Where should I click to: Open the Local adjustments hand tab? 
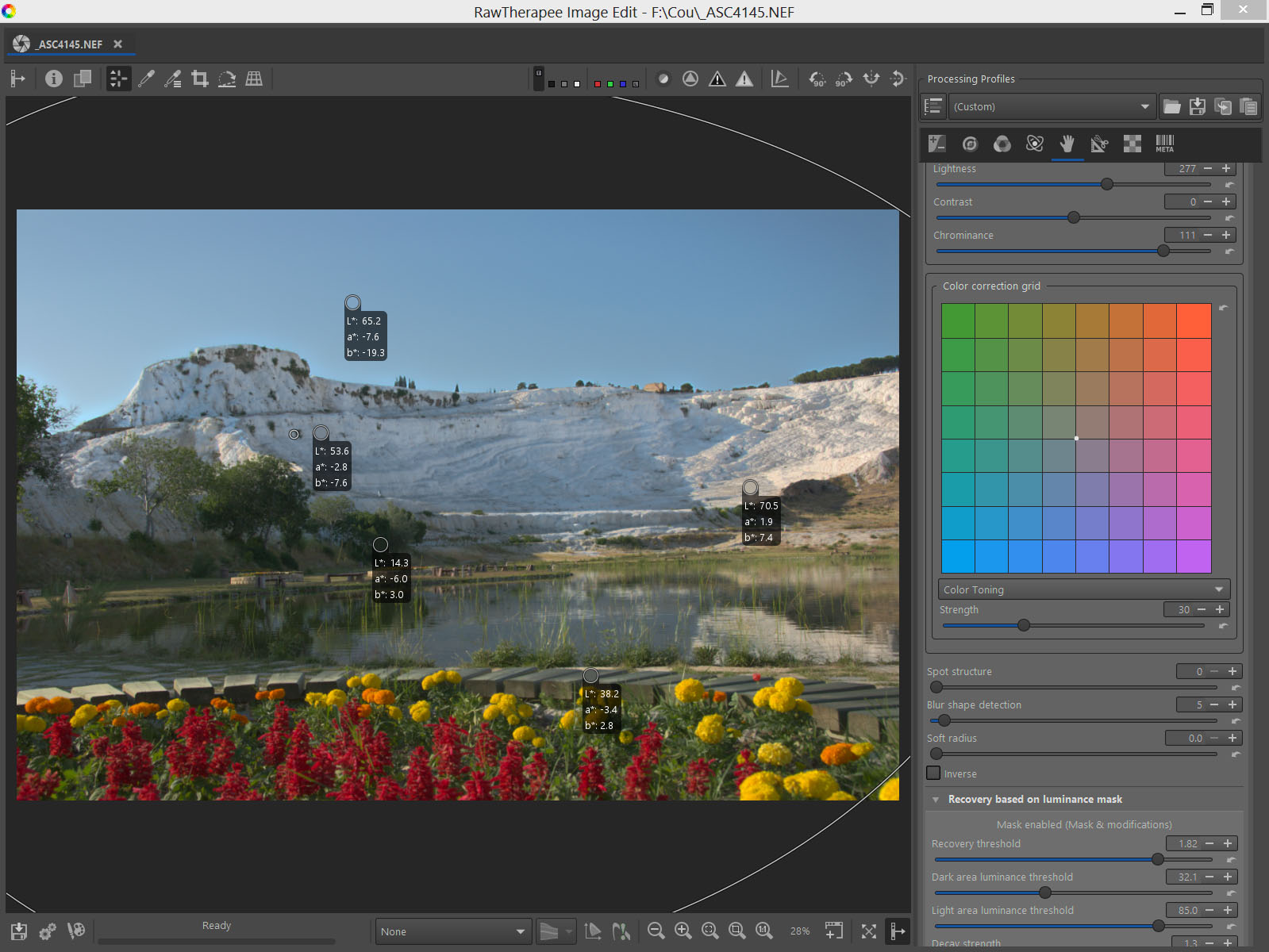click(x=1067, y=144)
